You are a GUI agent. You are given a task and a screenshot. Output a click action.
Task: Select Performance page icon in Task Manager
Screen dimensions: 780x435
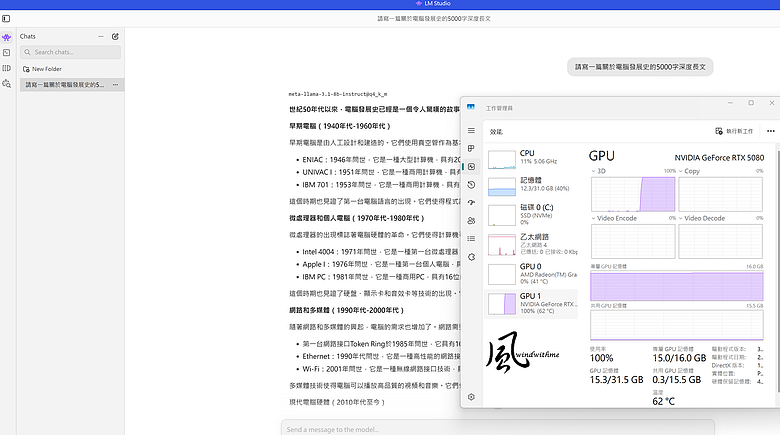tap(471, 167)
